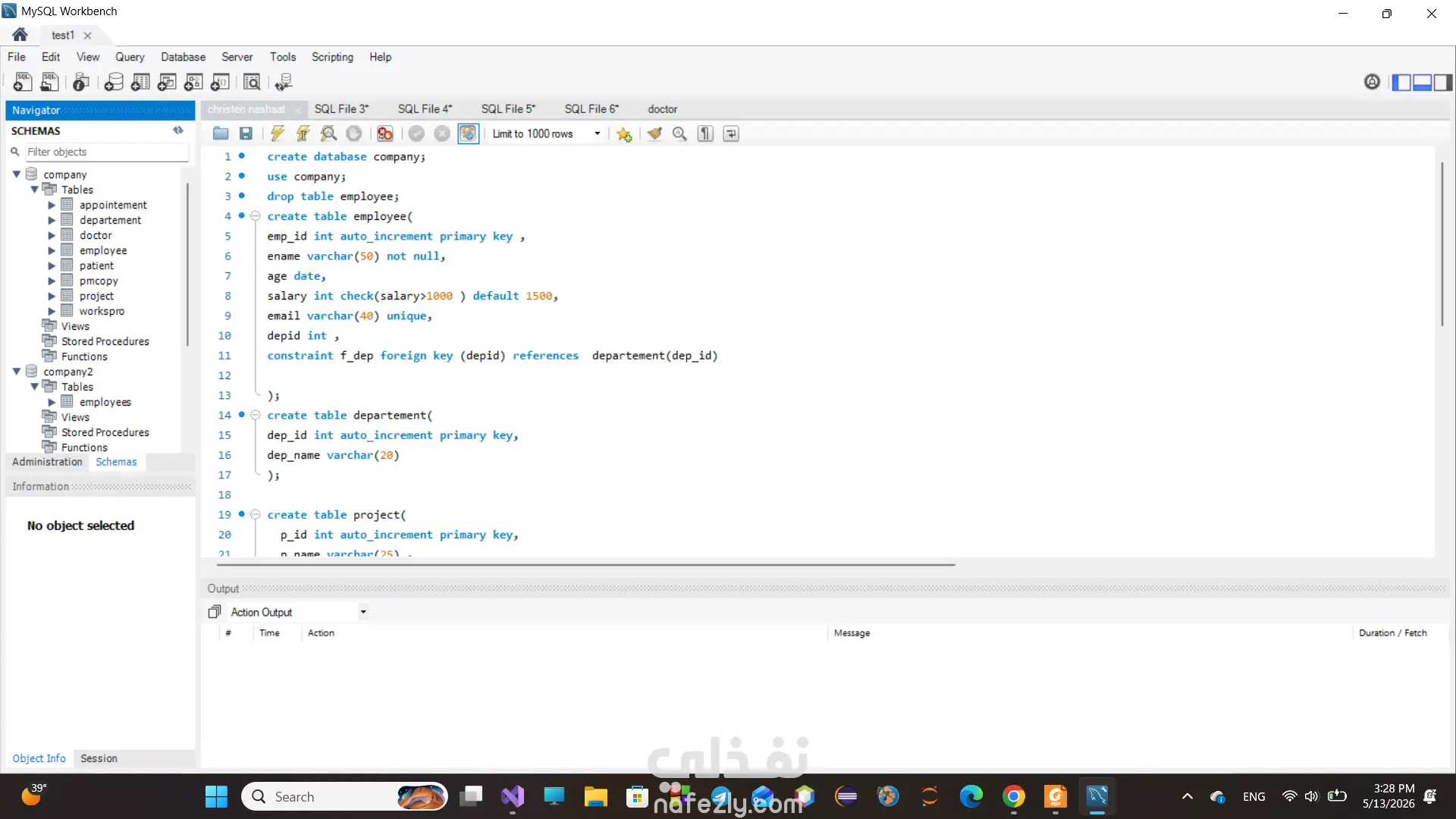Close the test1 connection tab
This screenshot has height=819, width=1456.
[x=88, y=36]
